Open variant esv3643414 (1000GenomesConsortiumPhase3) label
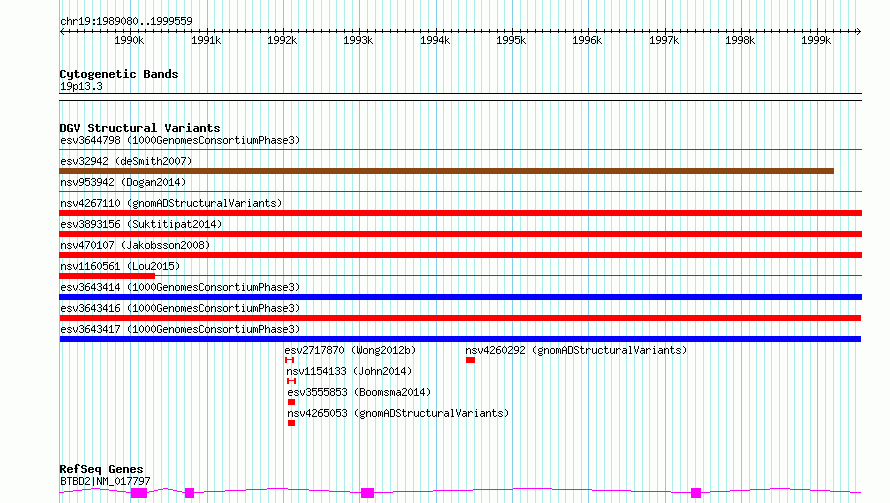 point(180,287)
